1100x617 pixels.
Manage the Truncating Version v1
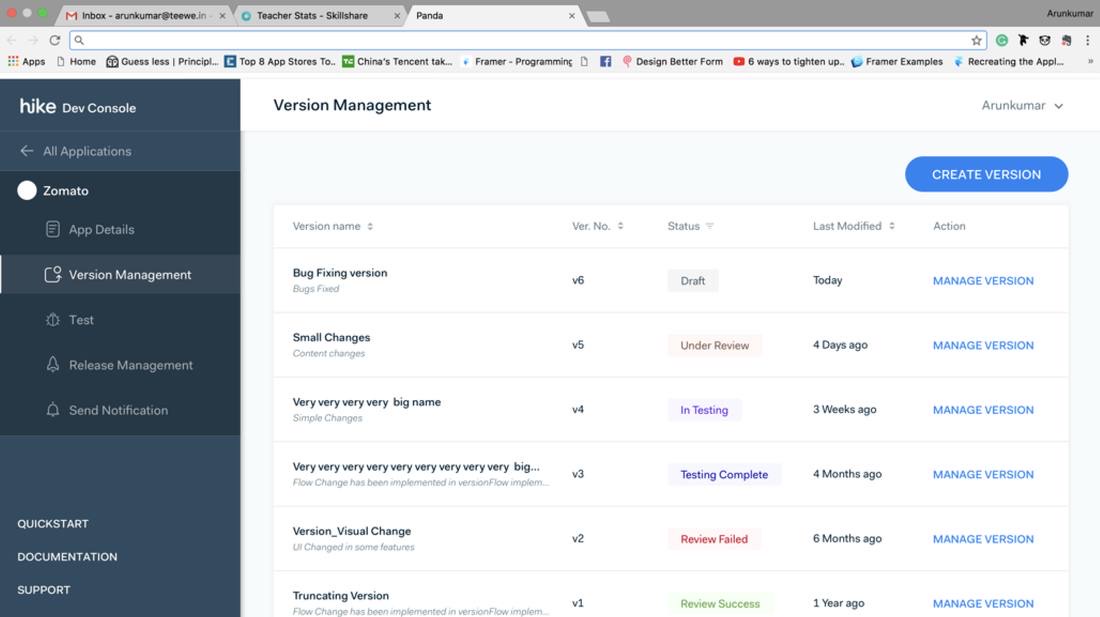click(983, 603)
